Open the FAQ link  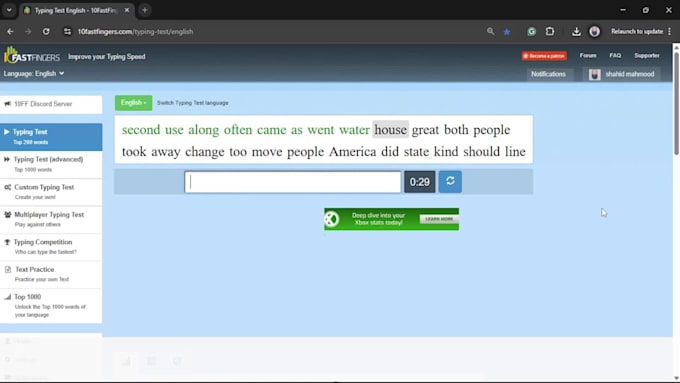click(x=615, y=56)
